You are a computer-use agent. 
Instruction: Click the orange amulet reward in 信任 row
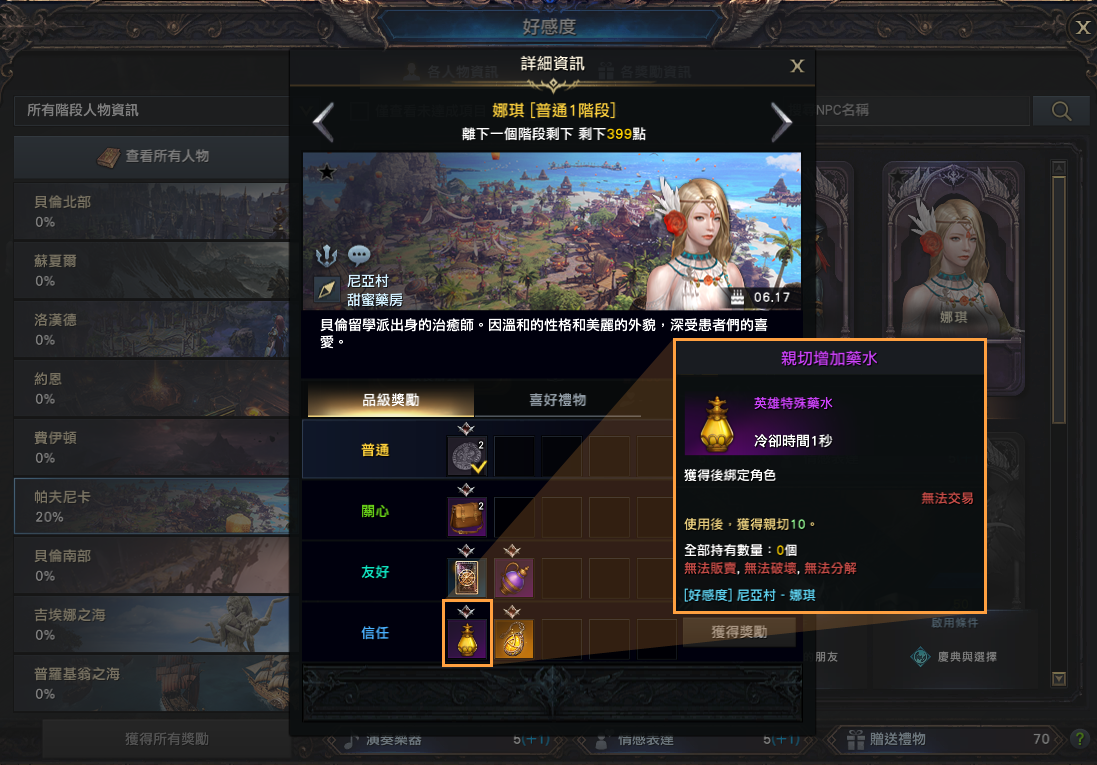514,638
